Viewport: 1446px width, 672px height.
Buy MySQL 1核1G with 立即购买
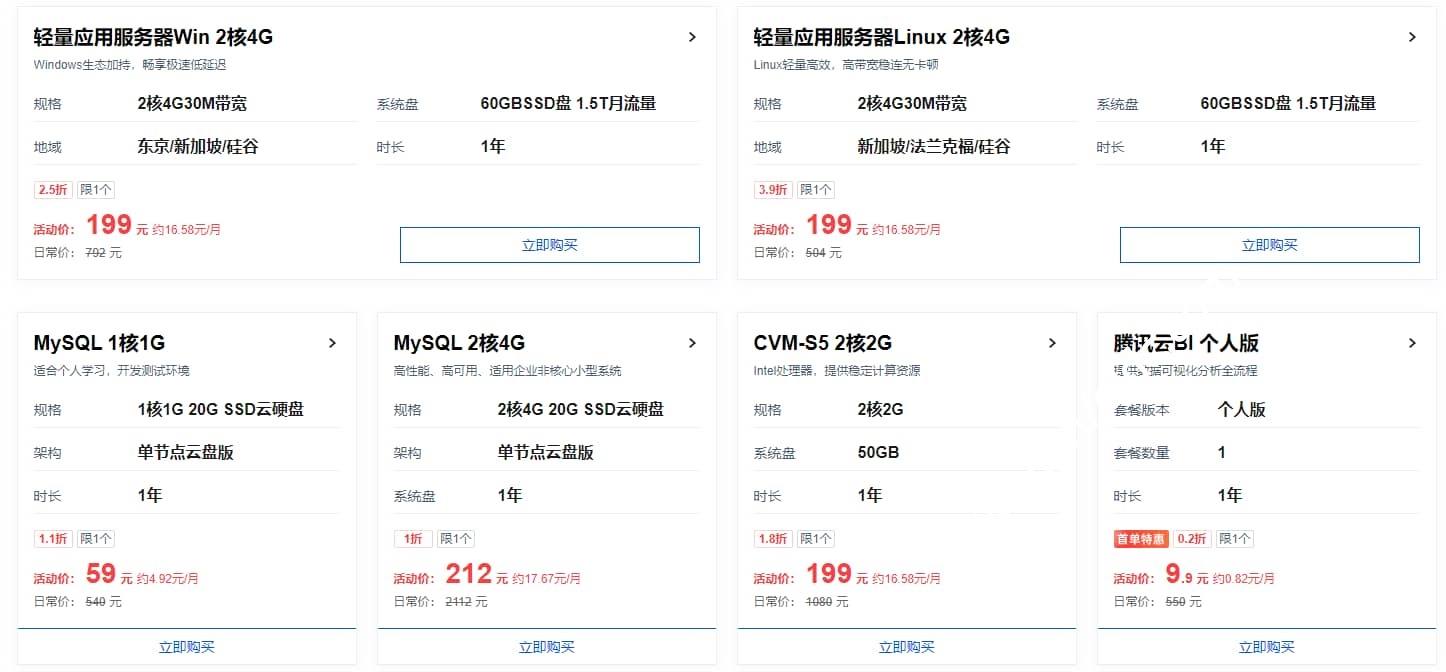187,647
